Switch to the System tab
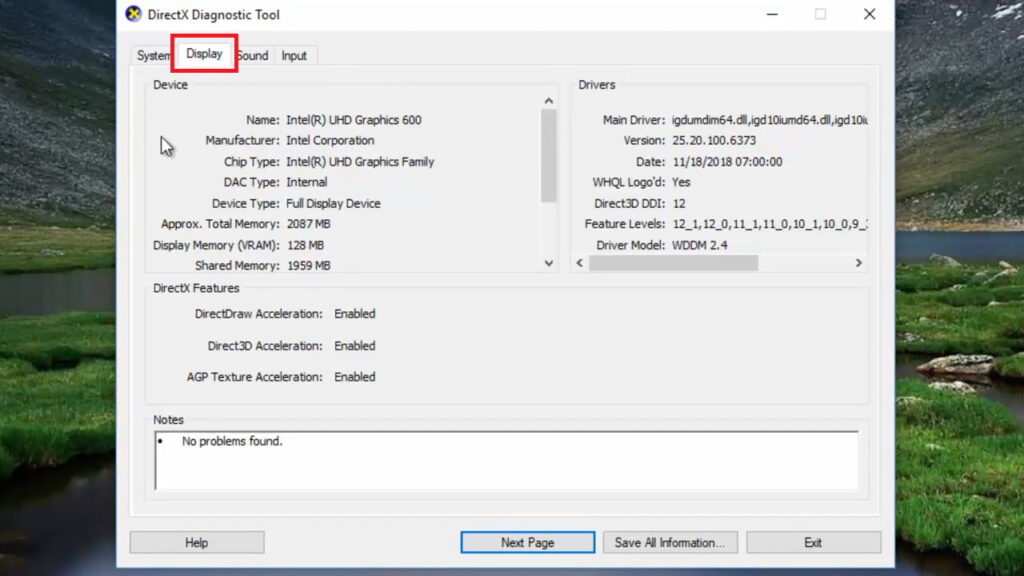The width and height of the screenshot is (1024, 576). click(152, 55)
